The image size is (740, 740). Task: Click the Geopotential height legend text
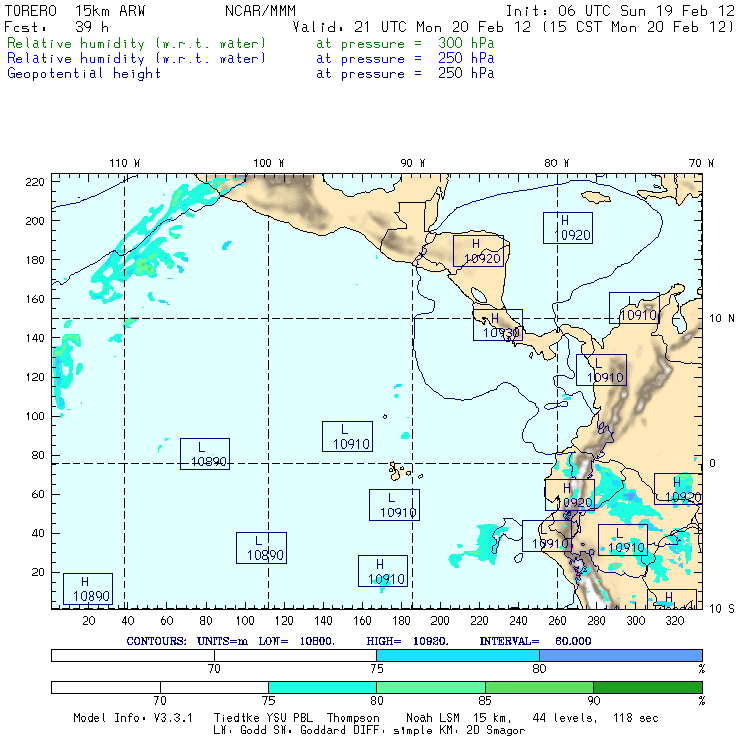coord(84,73)
